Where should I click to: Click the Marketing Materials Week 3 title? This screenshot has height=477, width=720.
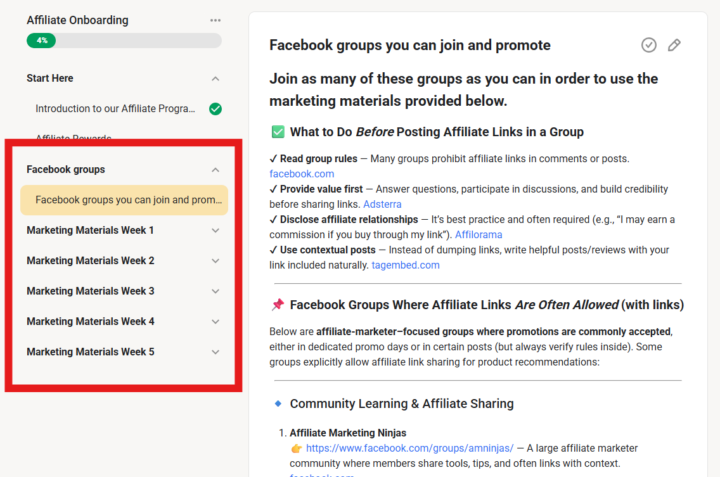90,291
